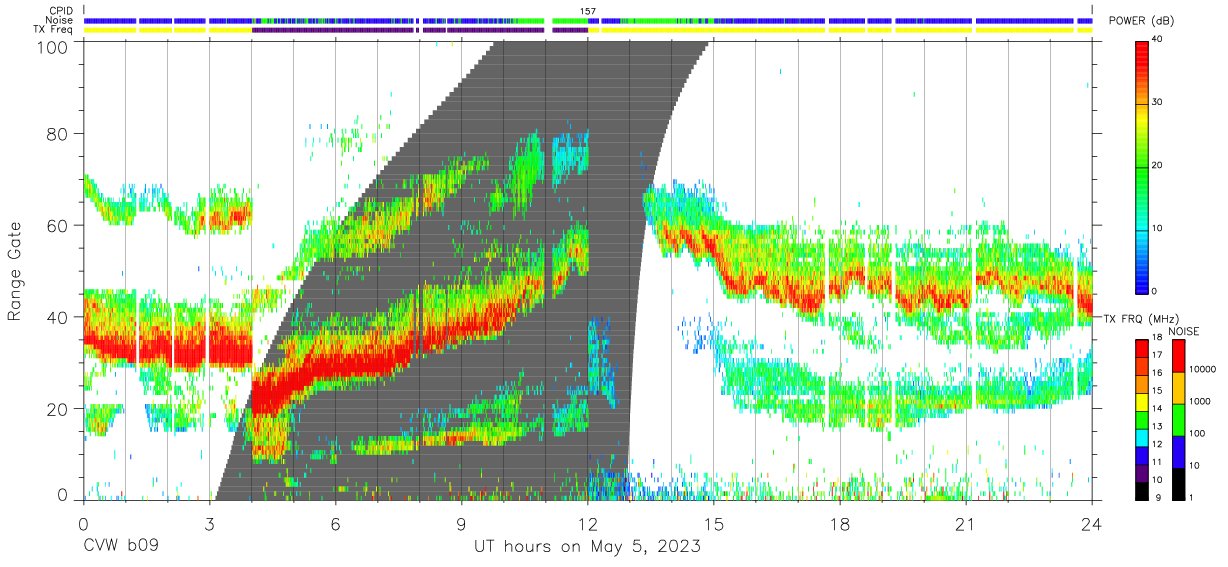Screen dimensions: 1228x567
Task: Click noise legend value 10000
Action: pos(1204,369)
